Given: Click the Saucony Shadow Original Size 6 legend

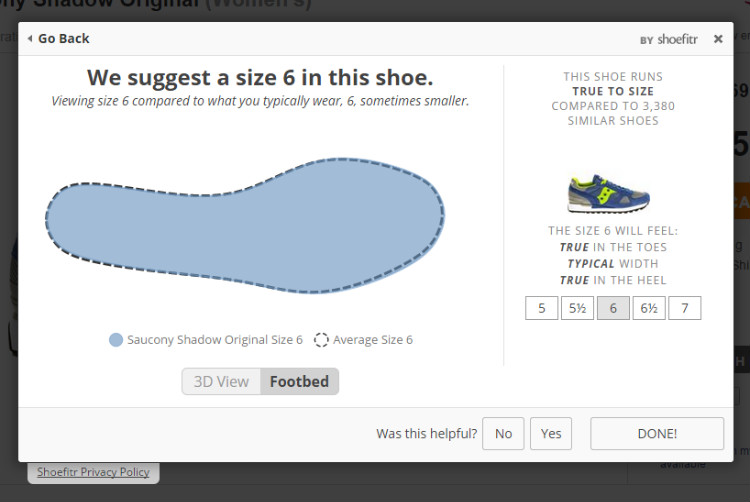Looking at the screenshot, I should [214, 340].
